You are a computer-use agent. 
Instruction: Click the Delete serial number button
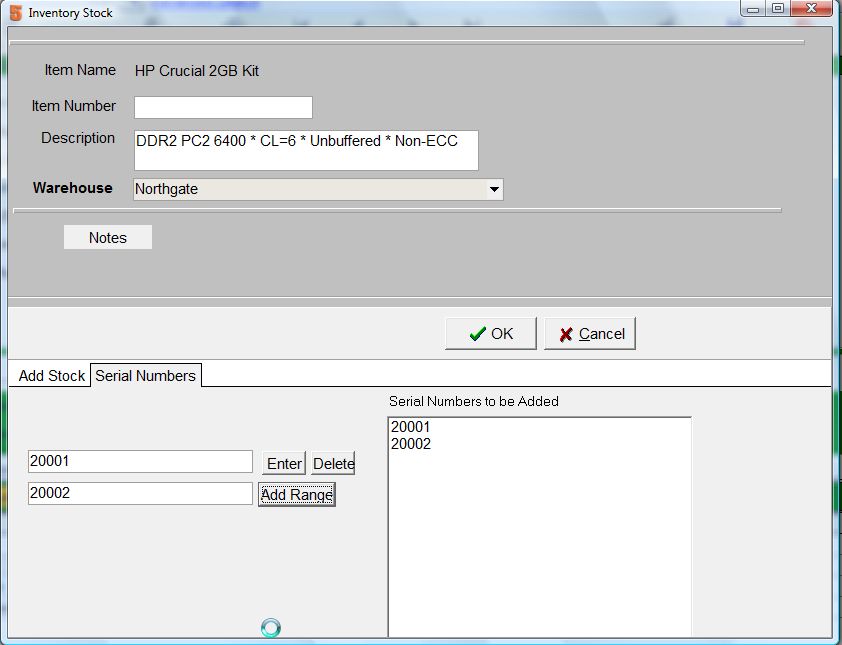(333, 463)
